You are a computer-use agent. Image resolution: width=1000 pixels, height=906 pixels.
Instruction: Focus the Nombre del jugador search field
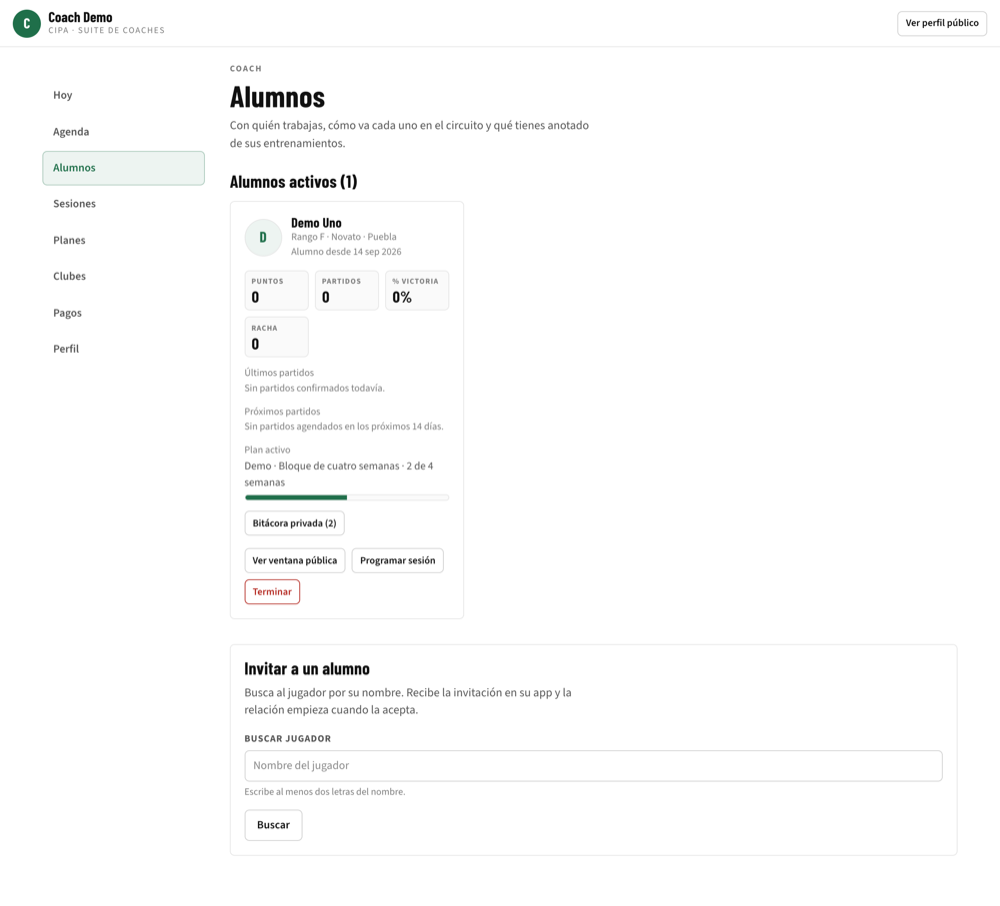click(x=593, y=766)
